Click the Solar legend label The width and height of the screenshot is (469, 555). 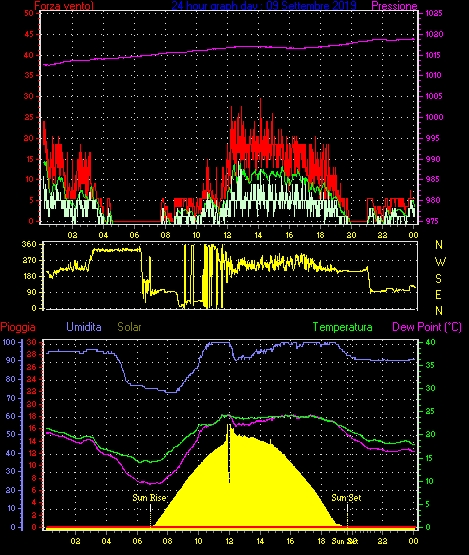pyautogui.click(x=129, y=327)
